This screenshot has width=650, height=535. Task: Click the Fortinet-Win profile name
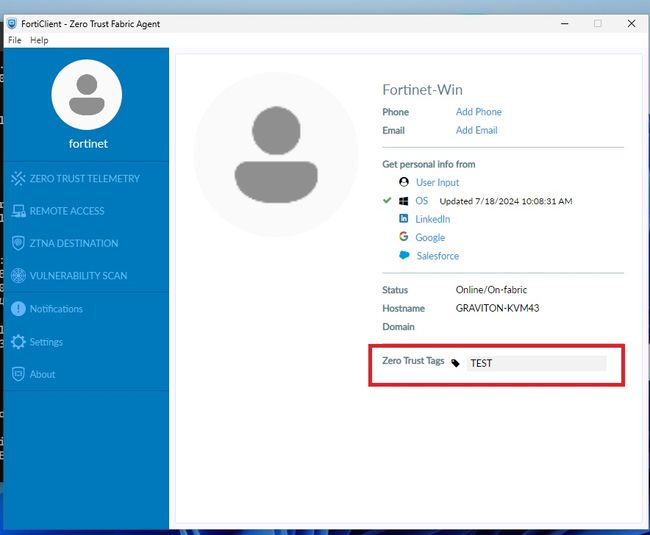422,90
